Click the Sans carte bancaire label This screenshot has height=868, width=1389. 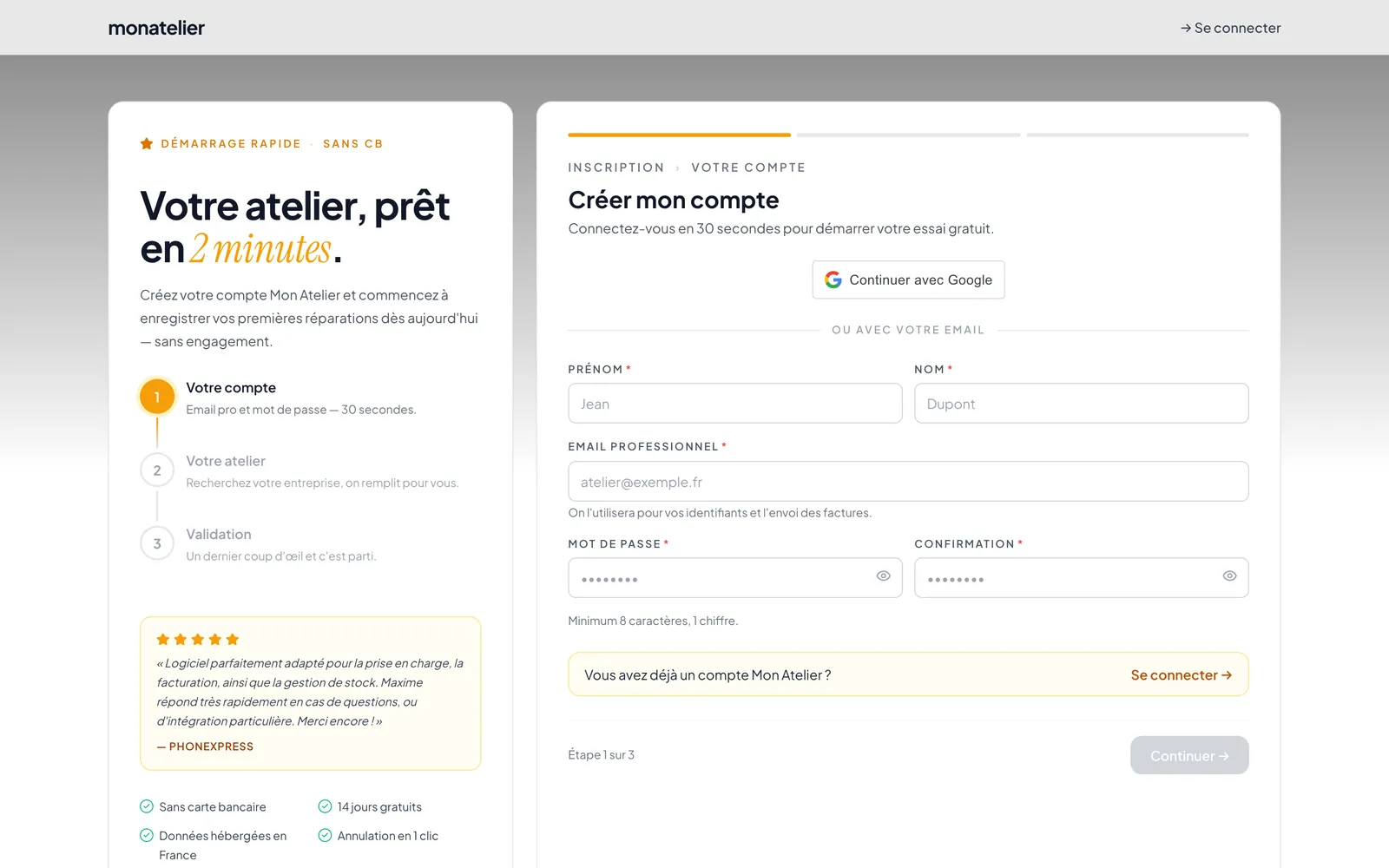[x=213, y=807]
